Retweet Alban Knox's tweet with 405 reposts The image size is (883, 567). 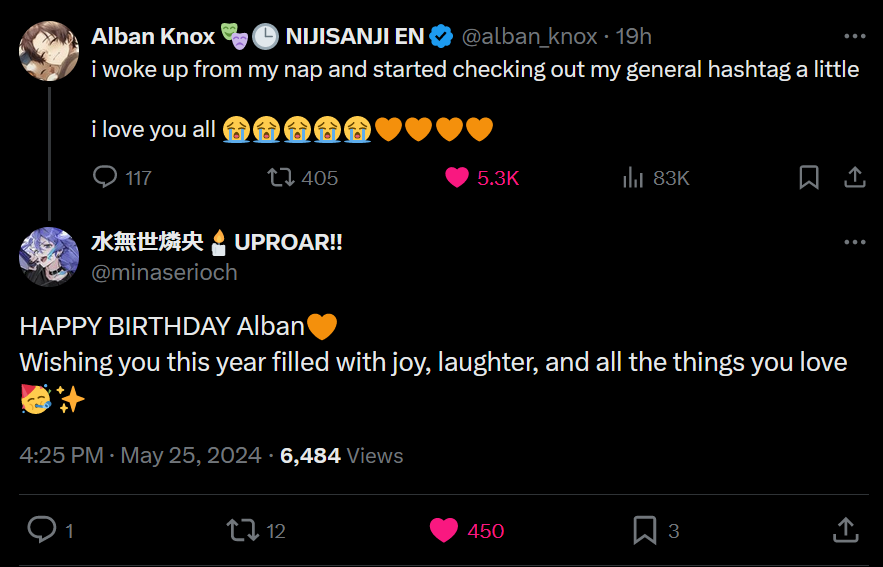pos(282,178)
